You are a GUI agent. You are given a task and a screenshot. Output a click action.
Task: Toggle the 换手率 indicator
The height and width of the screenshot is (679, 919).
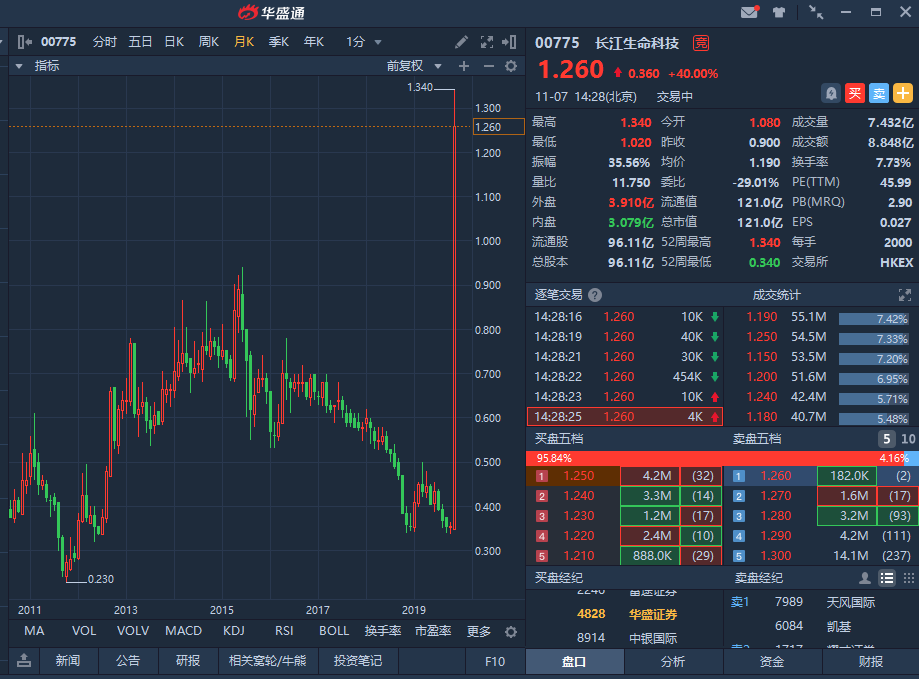383,631
